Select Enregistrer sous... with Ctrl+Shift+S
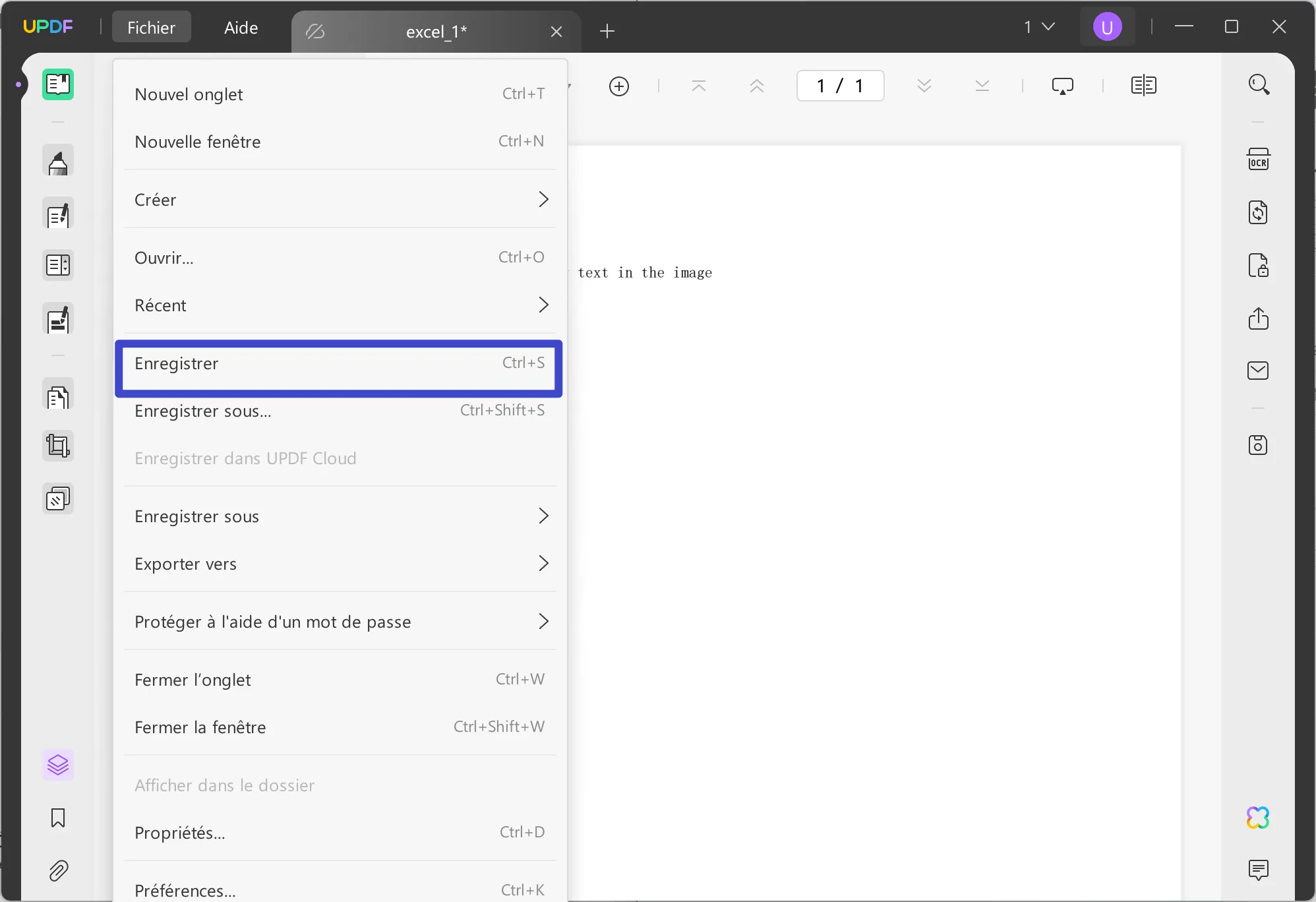1316x902 pixels. [x=340, y=410]
